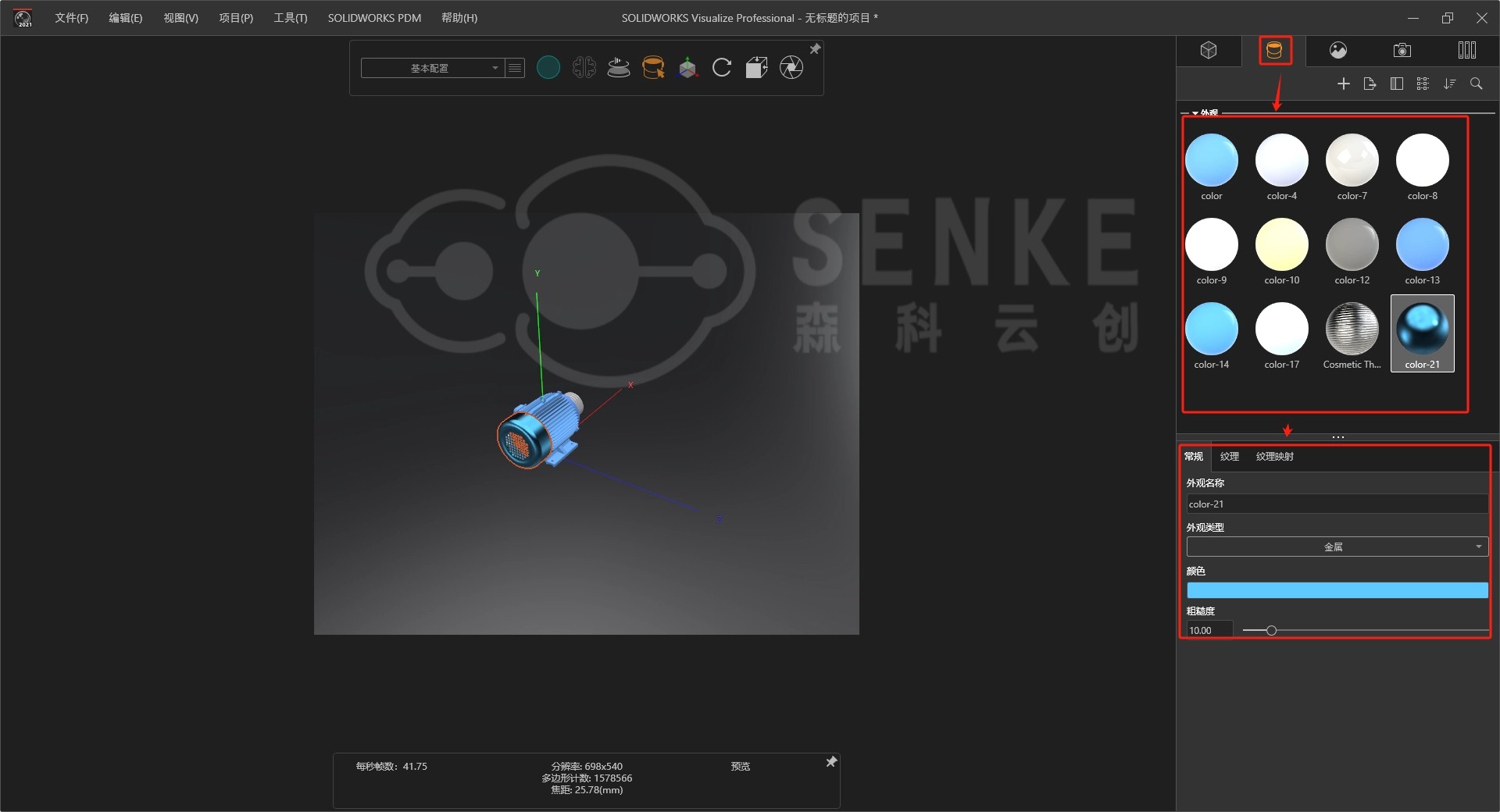Open the Appearances paint bucket tab
The height and width of the screenshot is (812, 1500).
(x=1274, y=51)
